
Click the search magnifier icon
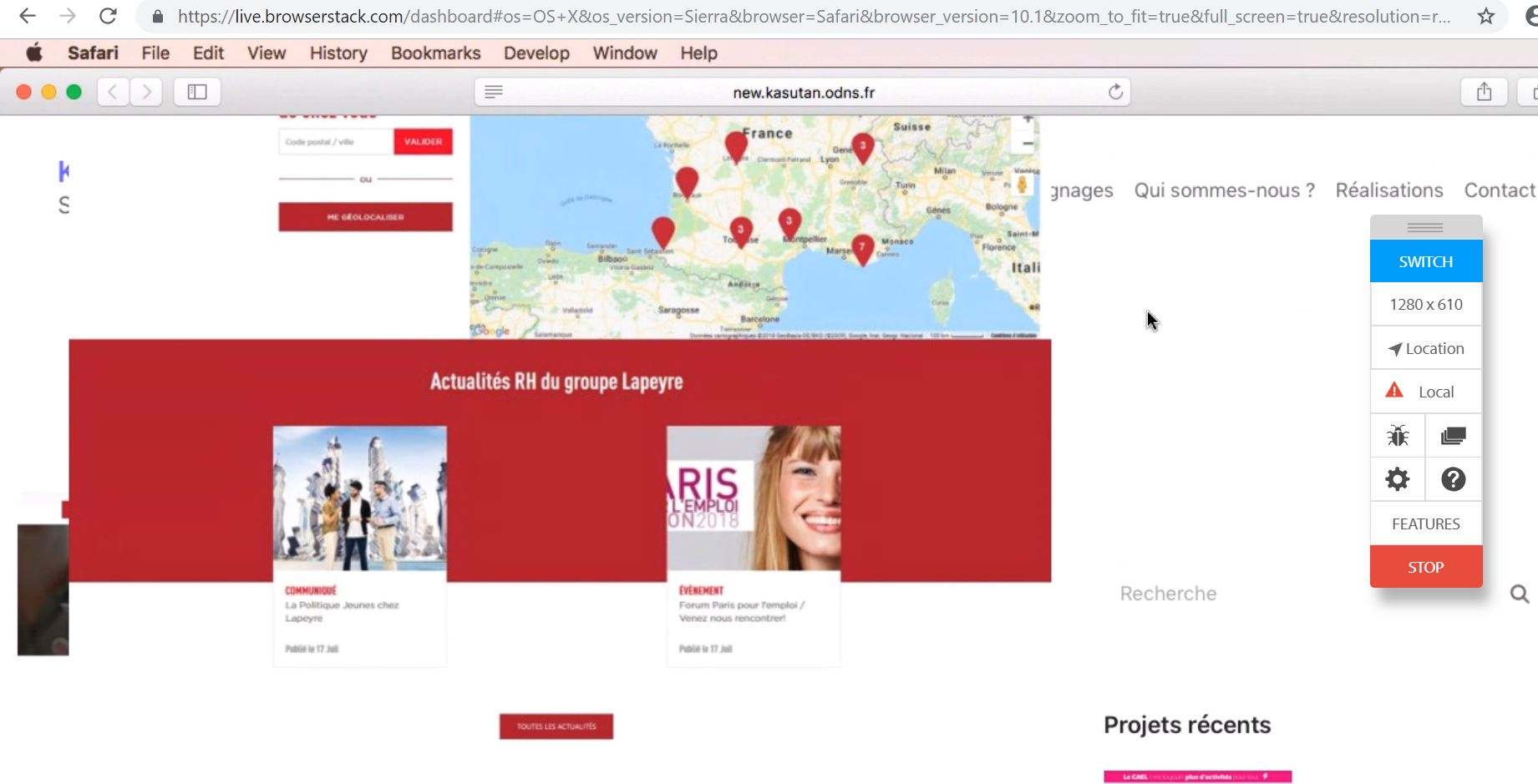click(1520, 594)
